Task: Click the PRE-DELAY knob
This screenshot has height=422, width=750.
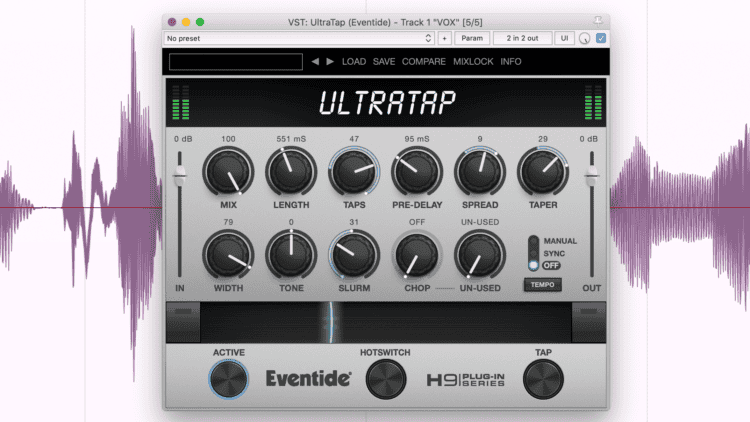Action: pos(417,172)
